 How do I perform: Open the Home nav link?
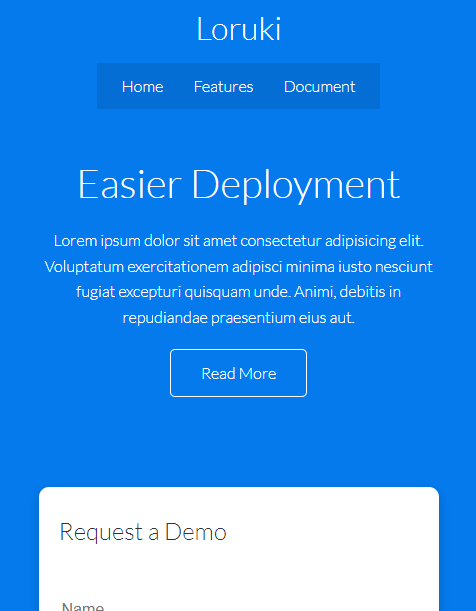pos(143,87)
